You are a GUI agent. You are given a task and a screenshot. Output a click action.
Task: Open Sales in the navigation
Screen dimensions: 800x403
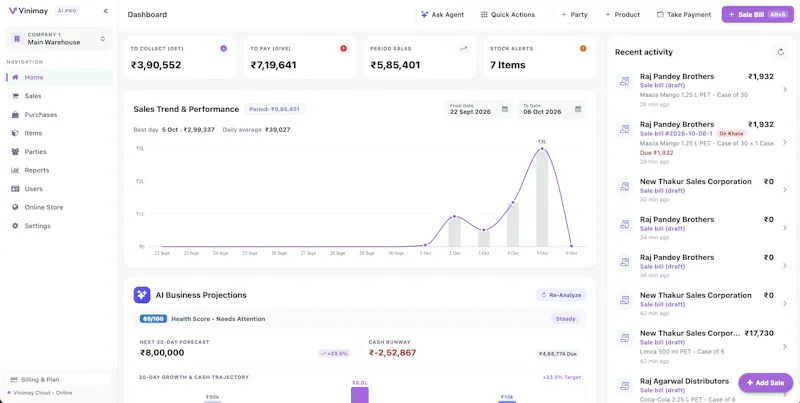click(59, 96)
